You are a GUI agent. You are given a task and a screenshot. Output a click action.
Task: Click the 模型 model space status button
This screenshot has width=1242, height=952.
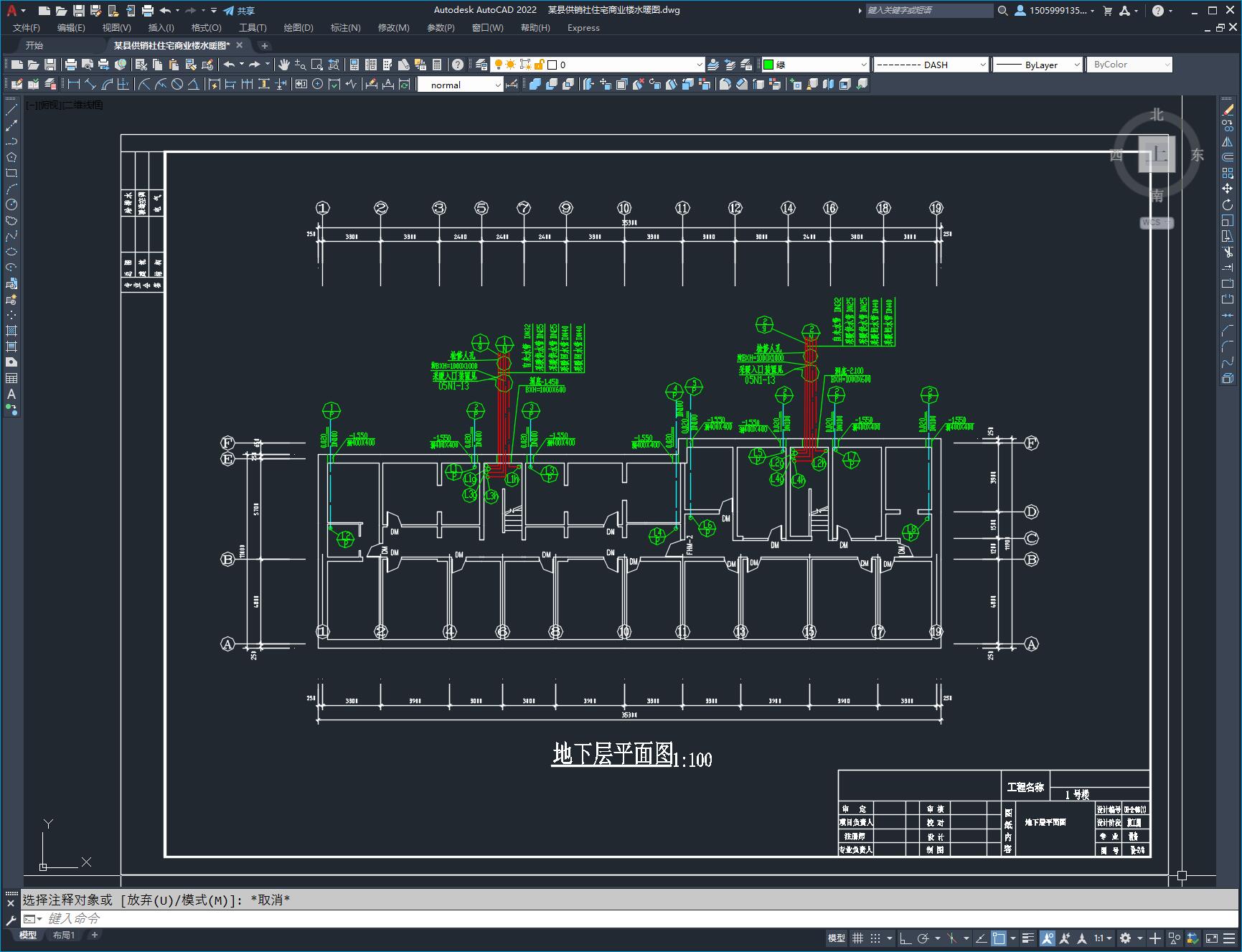[x=837, y=938]
